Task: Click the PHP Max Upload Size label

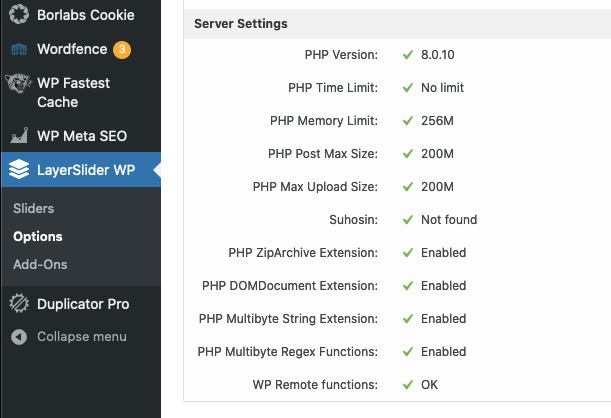Action: (315, 187)
